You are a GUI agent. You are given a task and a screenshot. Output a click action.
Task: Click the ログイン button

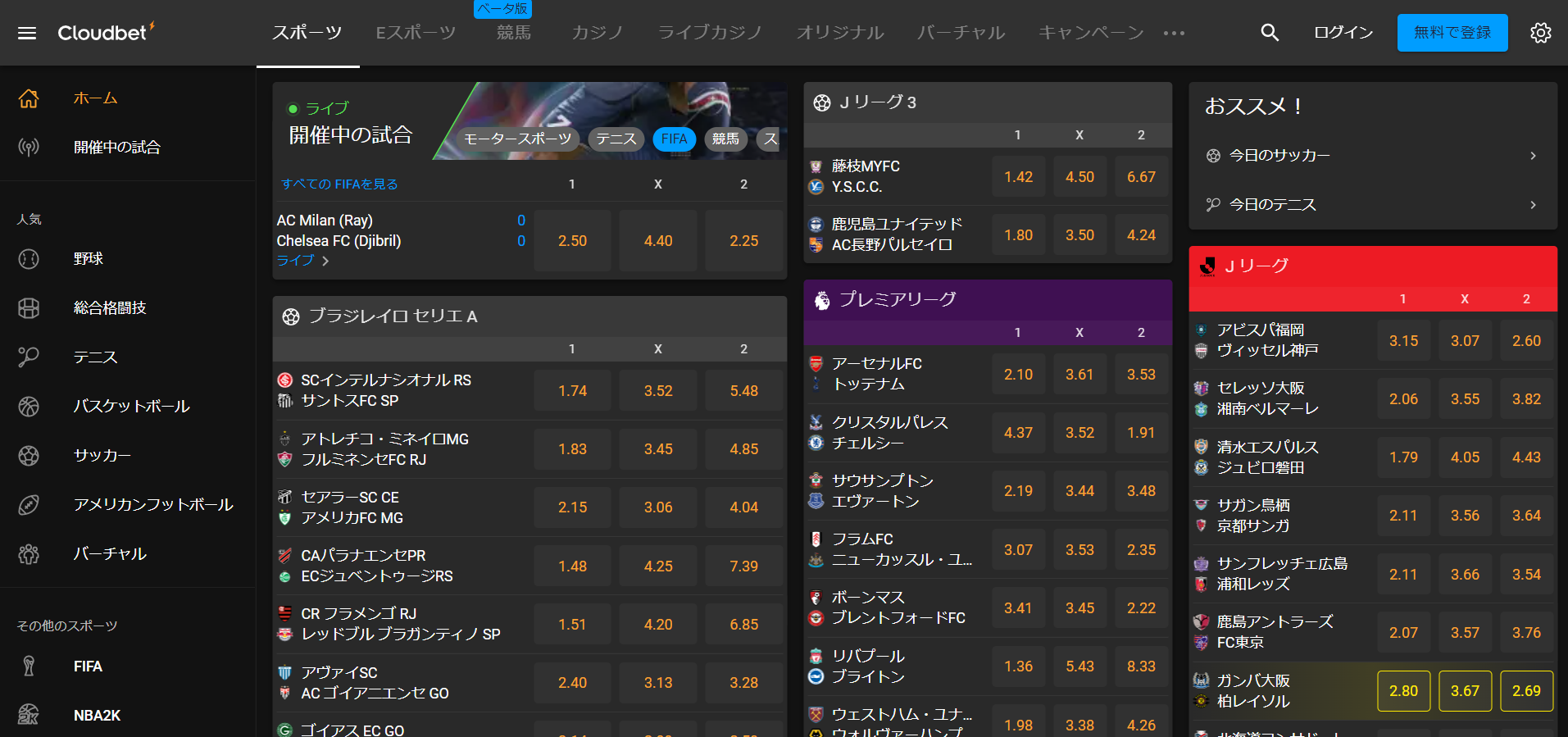coord(1343,33)
